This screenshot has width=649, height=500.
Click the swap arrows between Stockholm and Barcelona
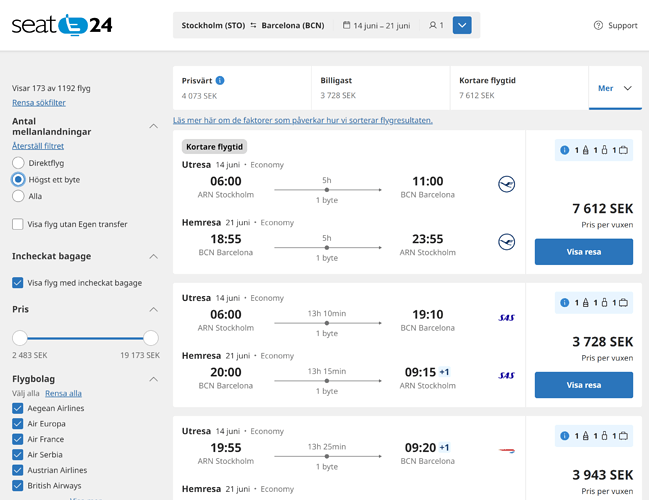point(253,25)
